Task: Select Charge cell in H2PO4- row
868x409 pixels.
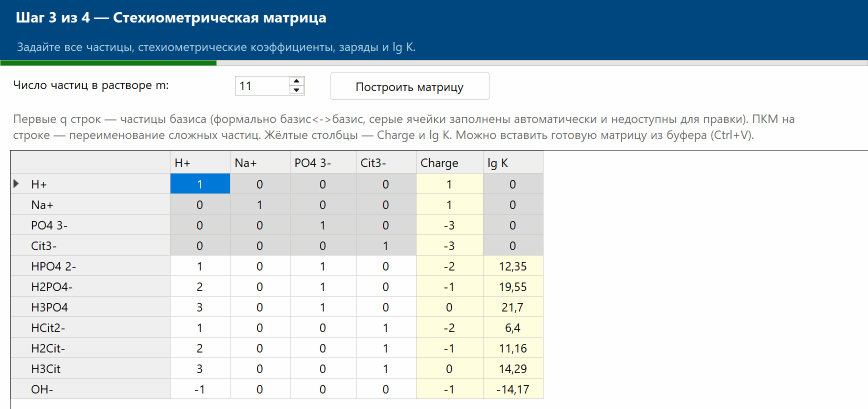Action: pos(450,286)
